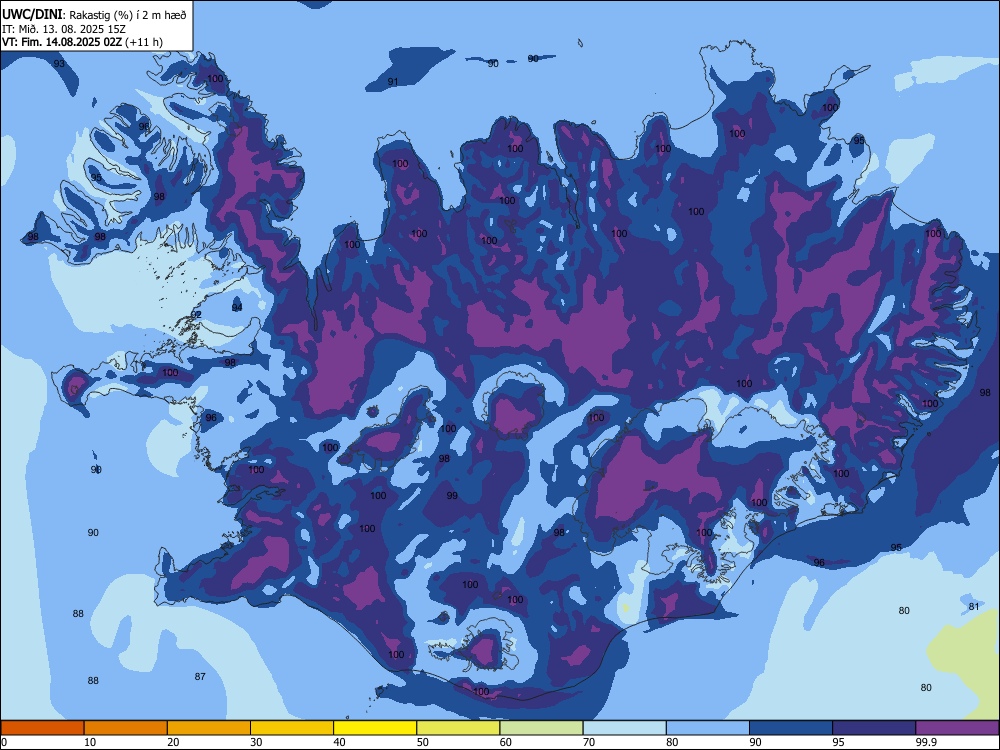Select the purple legend swatch above 99.9

[x=957, y=728]
